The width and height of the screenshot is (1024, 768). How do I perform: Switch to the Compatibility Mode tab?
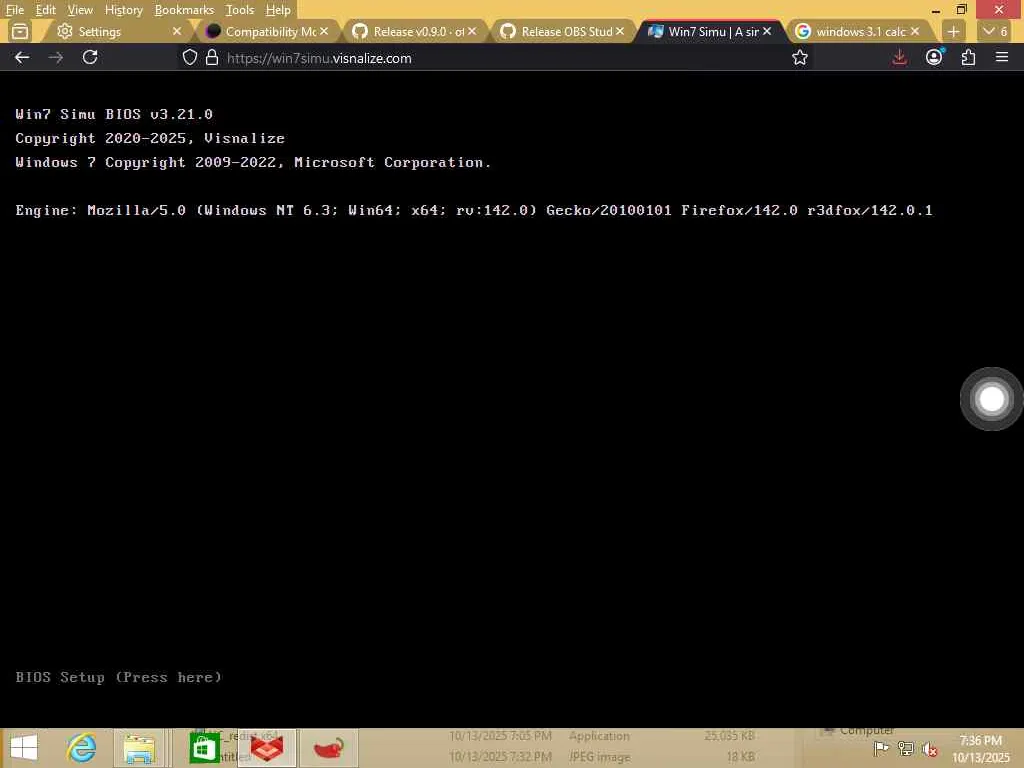point(261,31)
